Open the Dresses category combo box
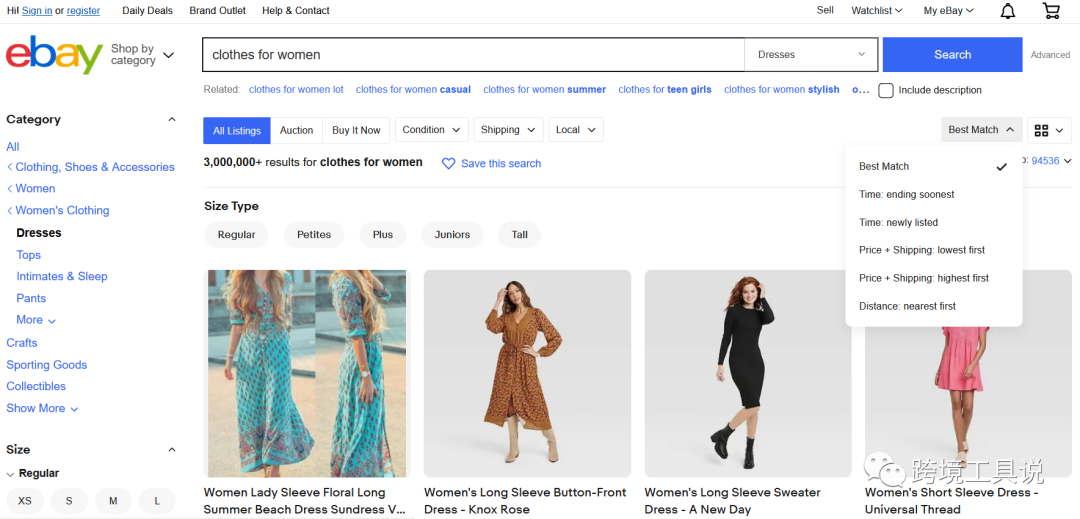 [811, 55]
